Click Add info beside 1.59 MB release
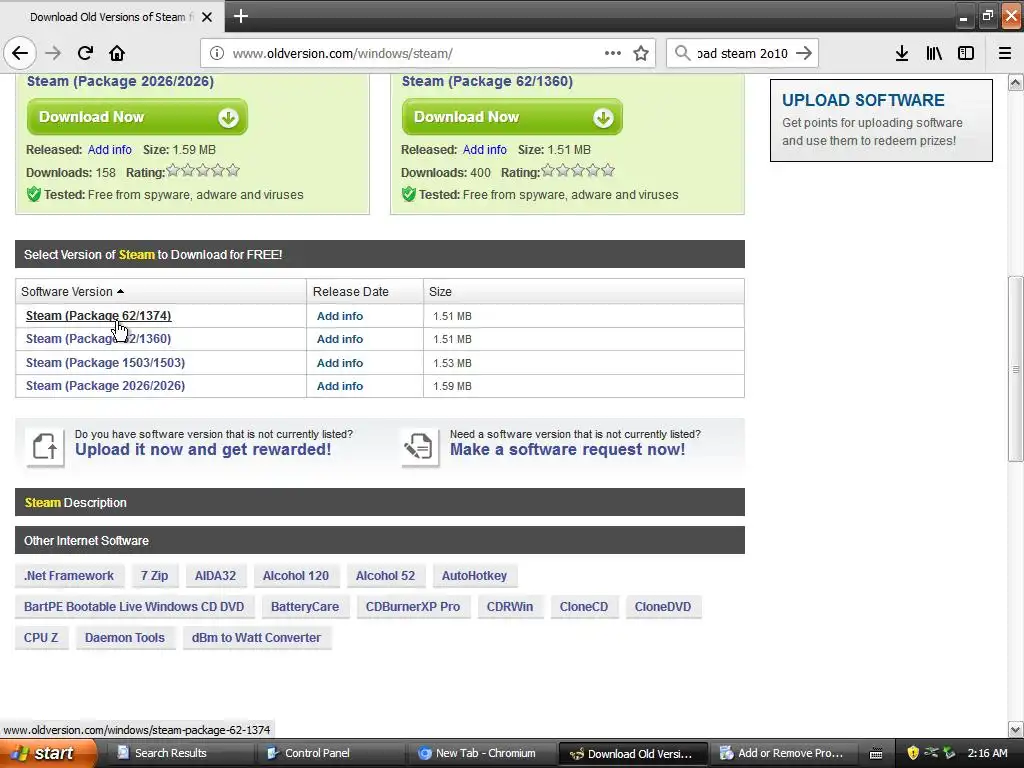1024x768 pixels. [x=110, y=150]
